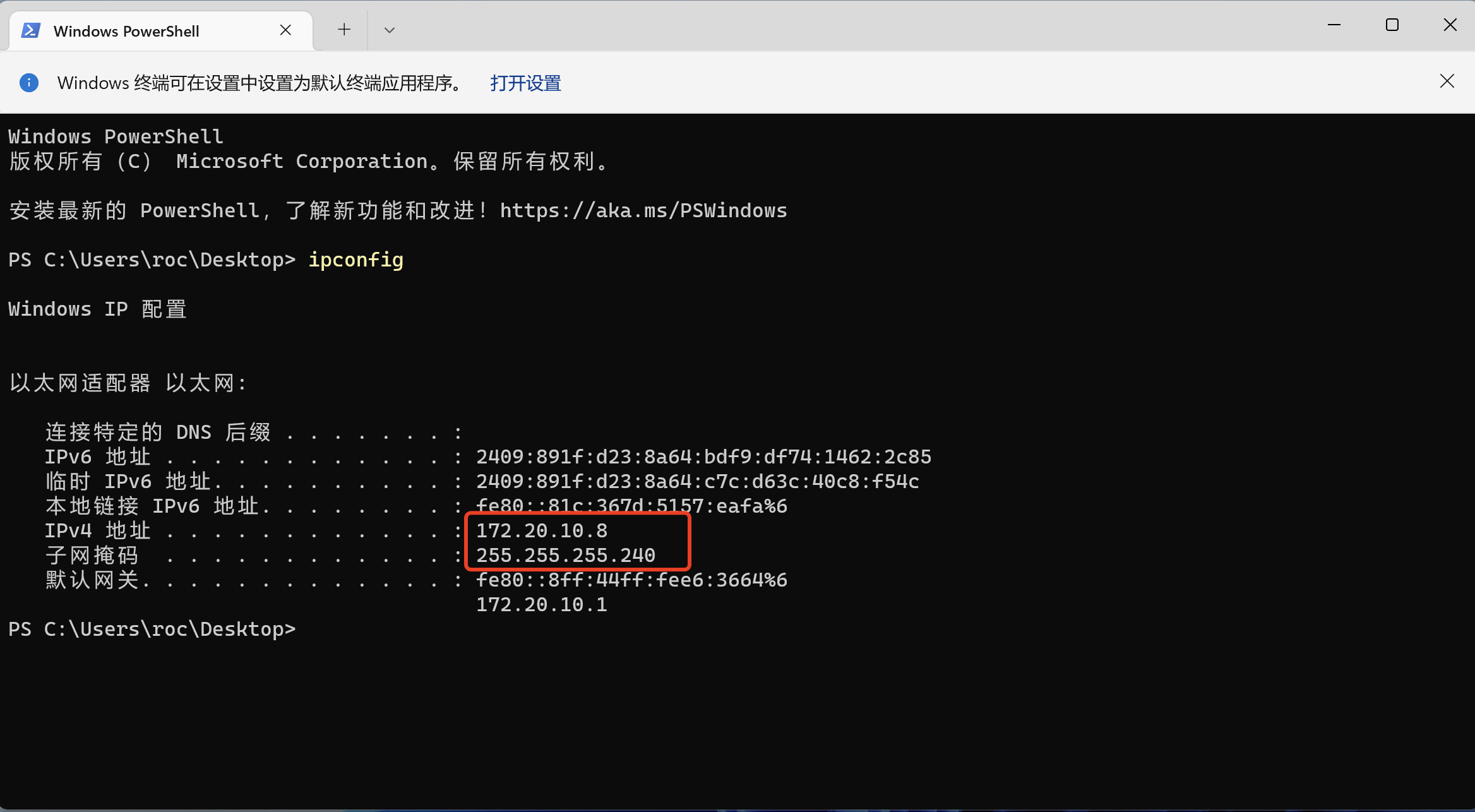Open settings via 打开设置 link
Screen dimensions: 1475x812
click(x=525, y=83)
